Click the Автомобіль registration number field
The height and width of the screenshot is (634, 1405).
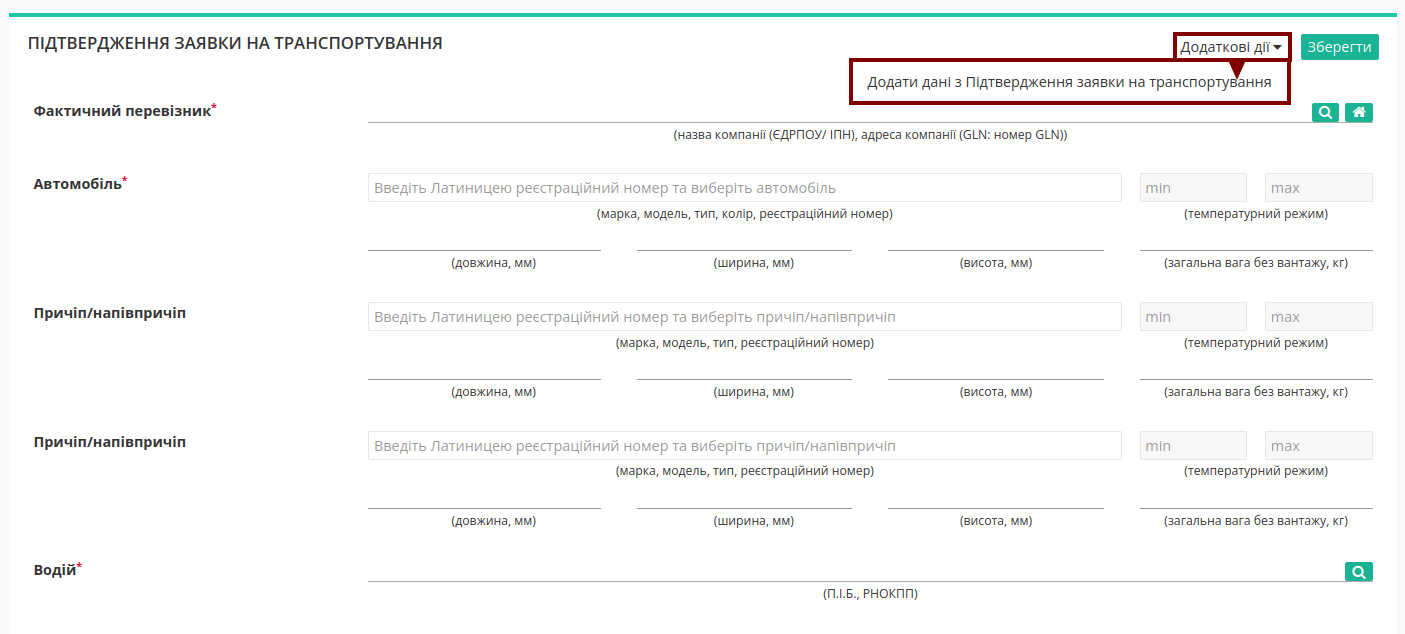click(745, 188)
